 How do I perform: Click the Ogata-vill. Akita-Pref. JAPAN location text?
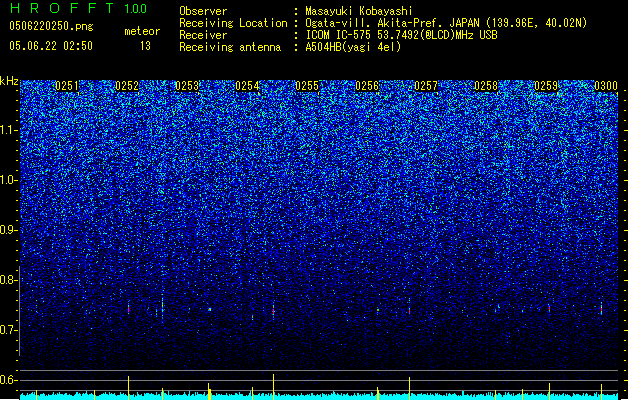point(446,23)
